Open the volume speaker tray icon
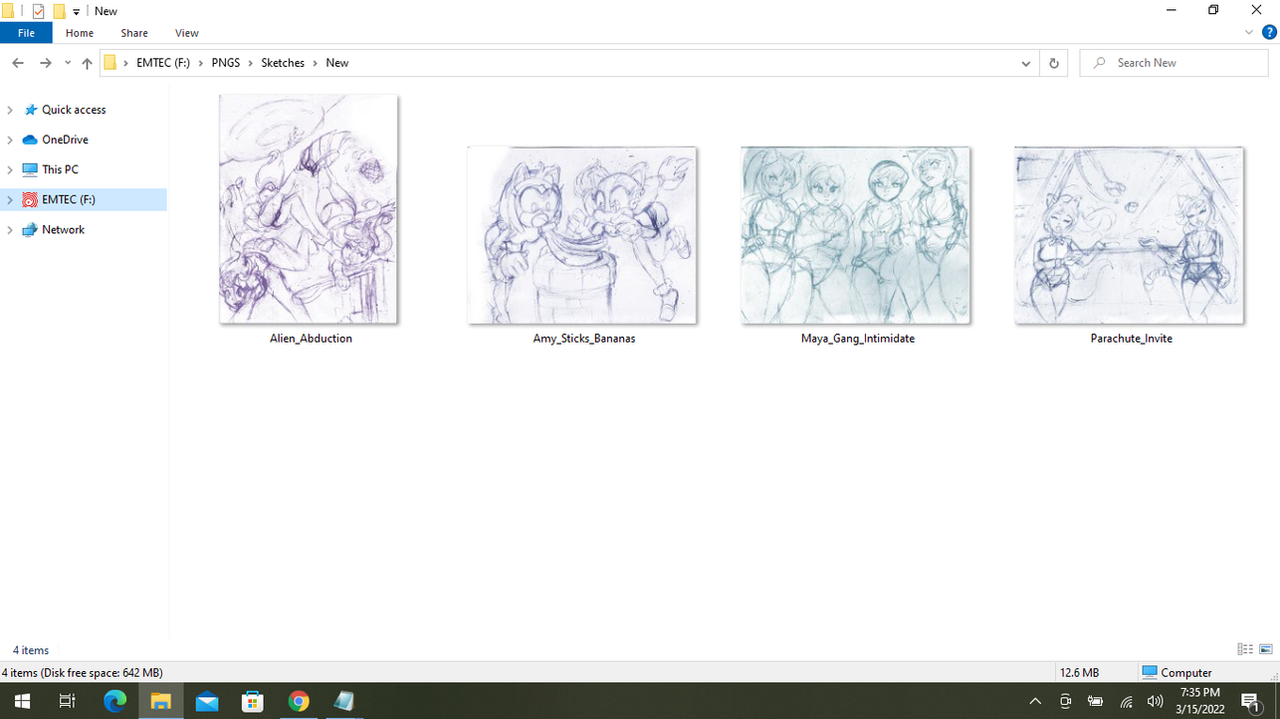This screenshot has width=1280, height=719. [1156, 701]
